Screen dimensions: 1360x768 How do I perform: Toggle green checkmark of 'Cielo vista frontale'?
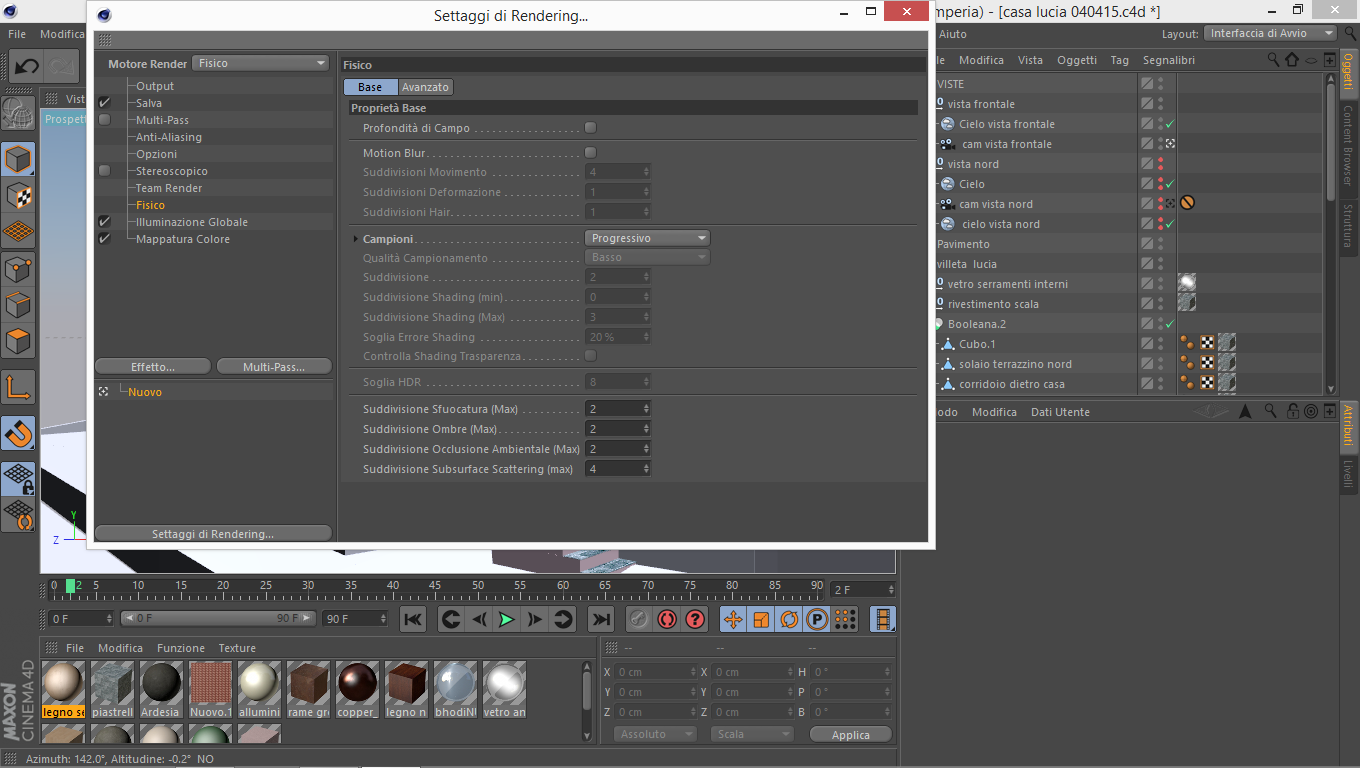tap(1169, 124)
